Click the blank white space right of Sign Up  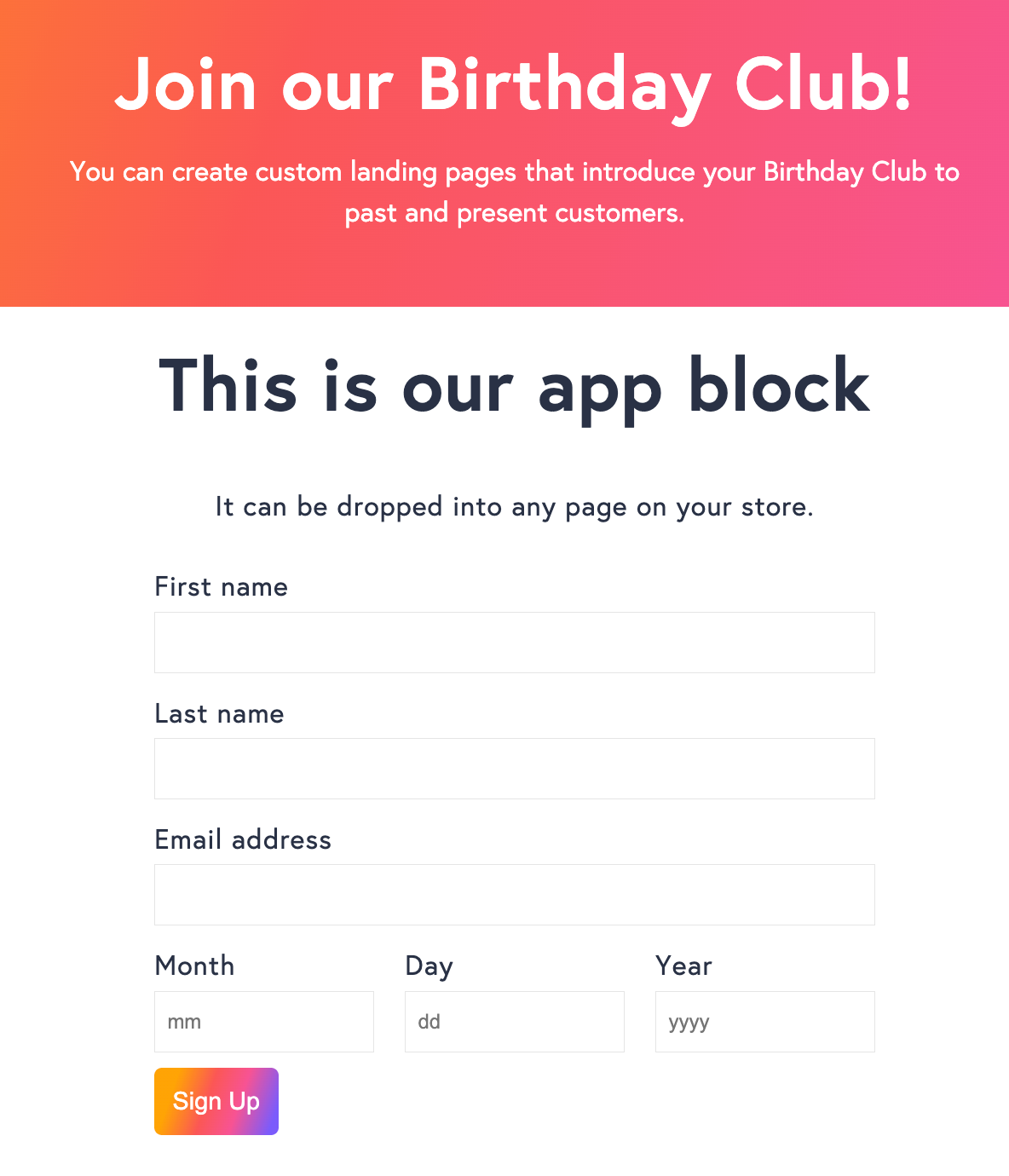point(579,1101)
